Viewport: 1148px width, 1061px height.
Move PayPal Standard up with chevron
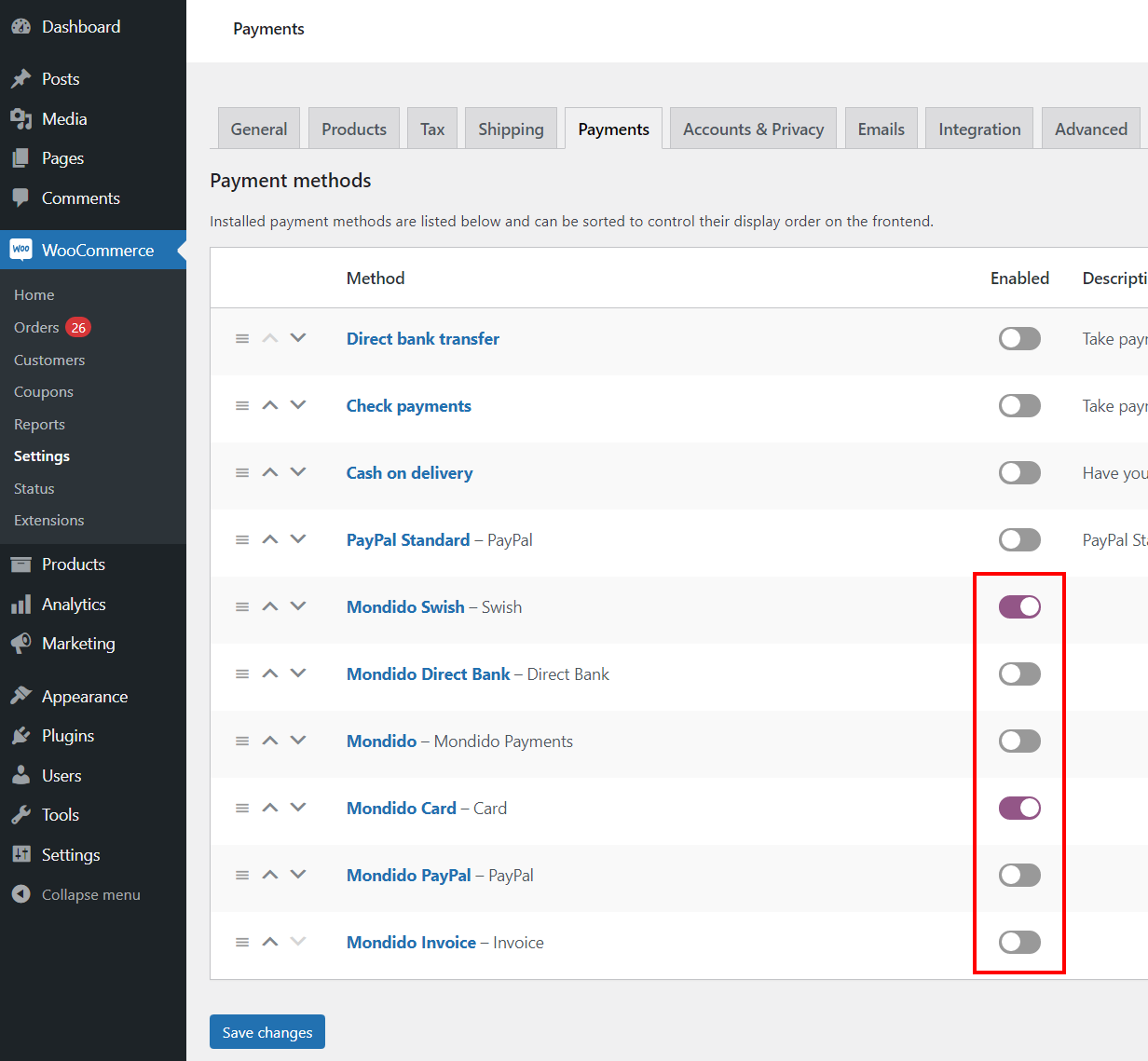(270, 539)
